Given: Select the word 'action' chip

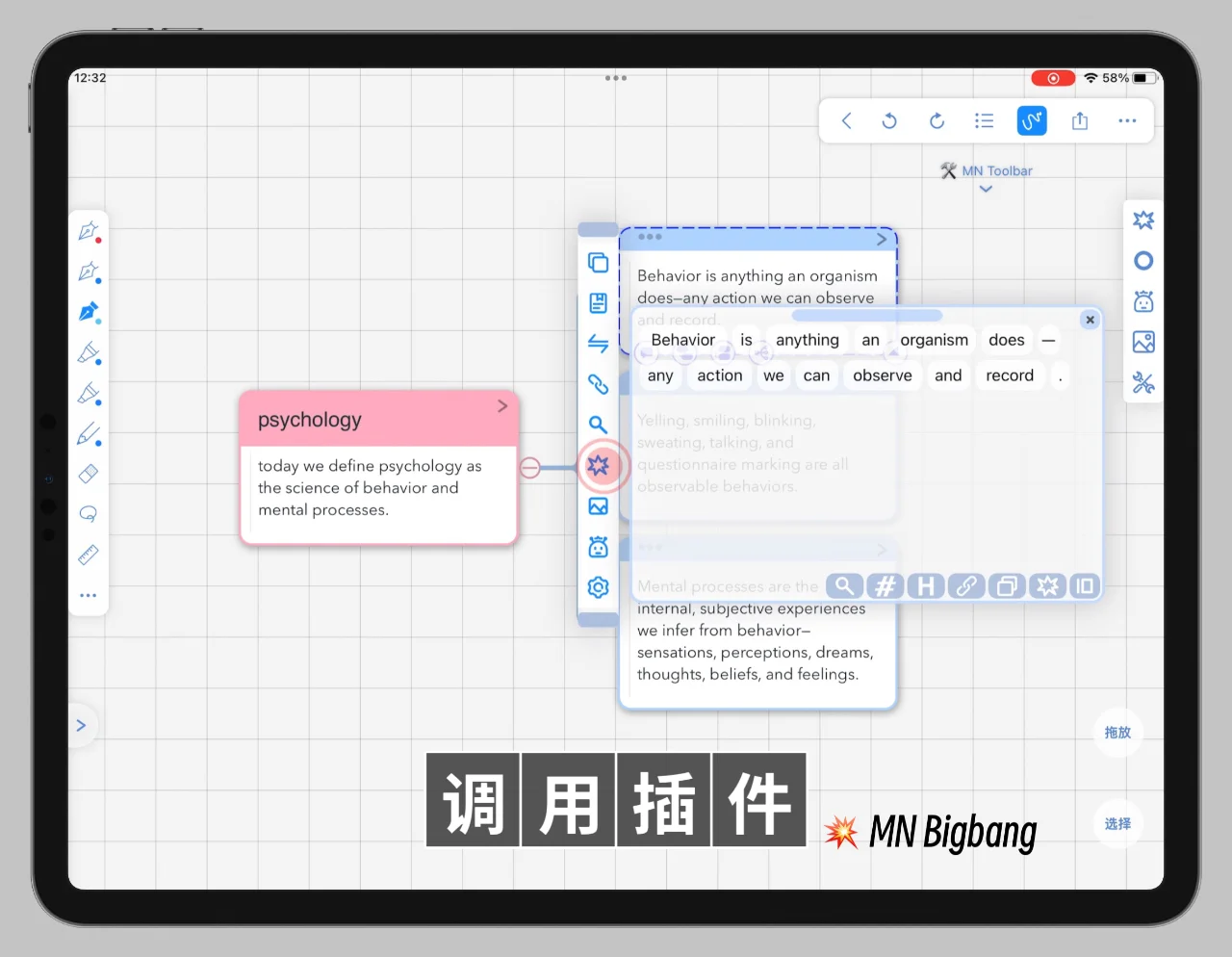Looking at the screenshot, I should click(x=720, y=375).
